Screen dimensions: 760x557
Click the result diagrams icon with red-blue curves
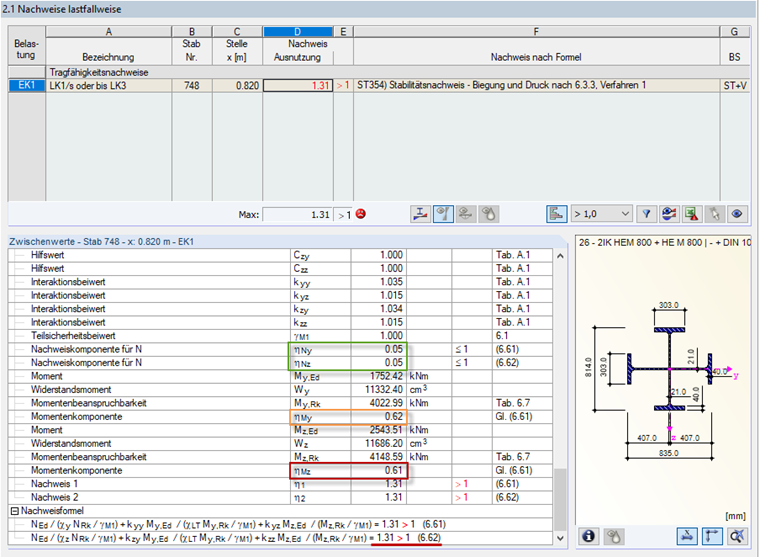669,214
